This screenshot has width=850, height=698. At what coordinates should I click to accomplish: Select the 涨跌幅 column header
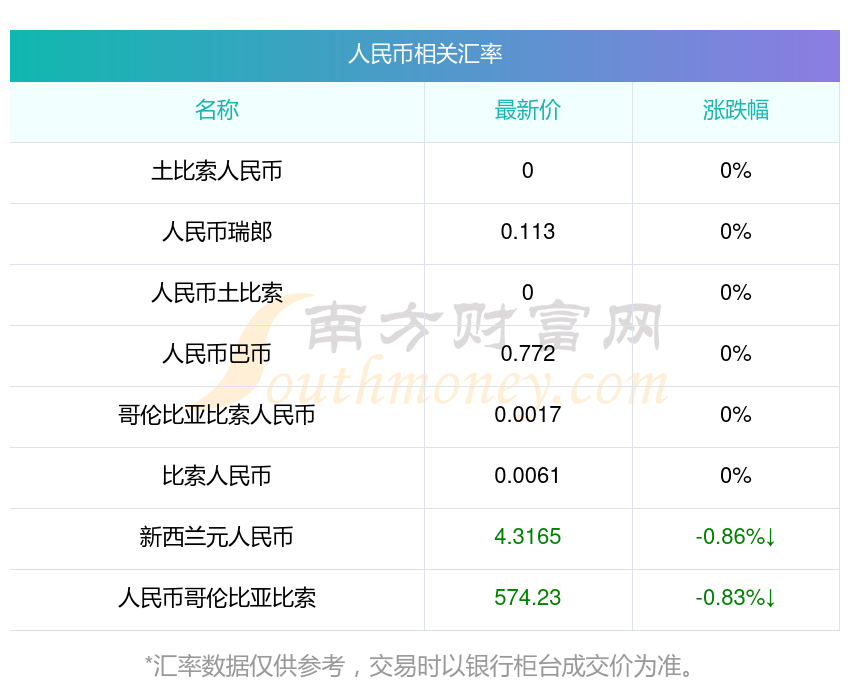click(736, 110)
